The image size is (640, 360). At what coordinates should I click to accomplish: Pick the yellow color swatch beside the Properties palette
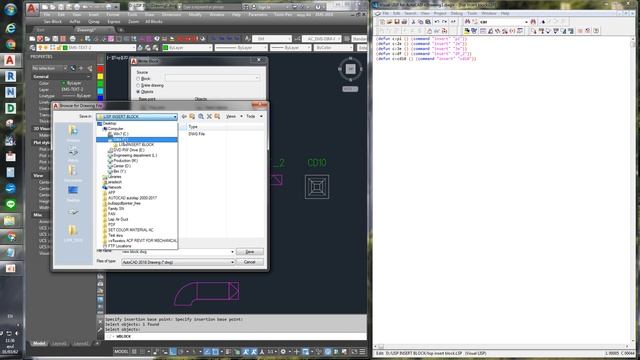(100, 76)
